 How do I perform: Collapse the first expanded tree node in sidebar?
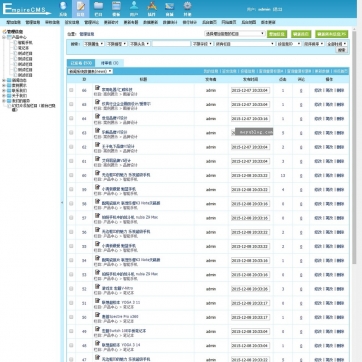pyautogui.click(x=4, y=37)
